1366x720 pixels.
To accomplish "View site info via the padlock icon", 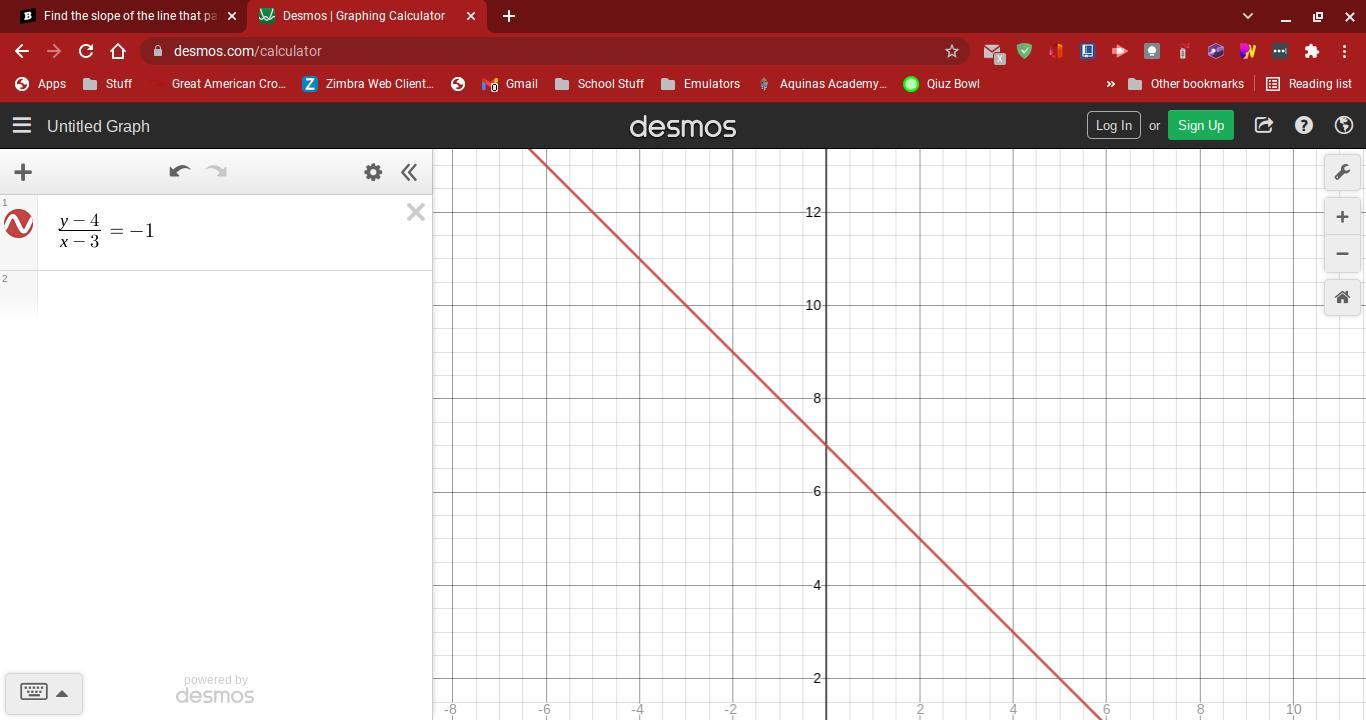I will [x=158, y=51].
